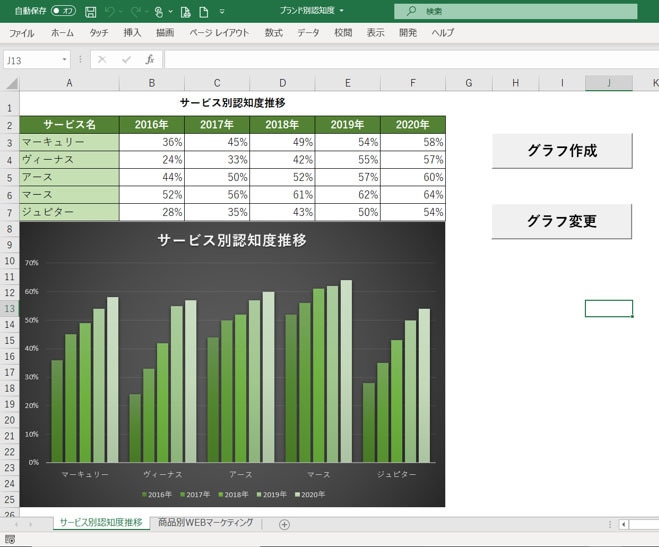Toggle the 自動保存 AutoSave switch
The image size is (659, 547).
(x=63, y=11)
